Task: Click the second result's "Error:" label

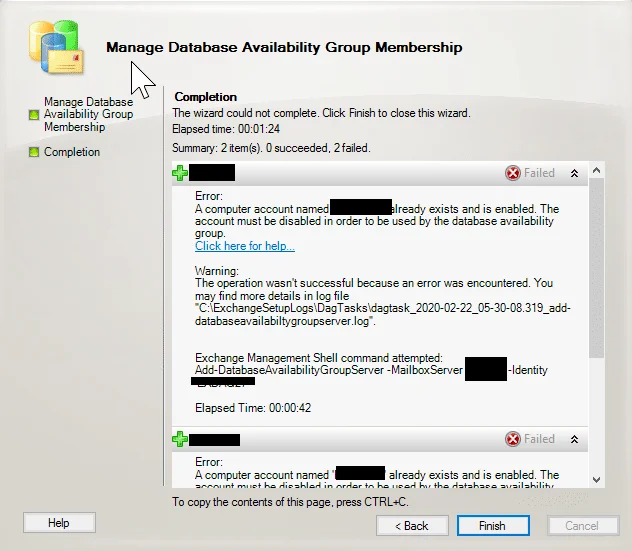Action: click(x=209, y=462)
